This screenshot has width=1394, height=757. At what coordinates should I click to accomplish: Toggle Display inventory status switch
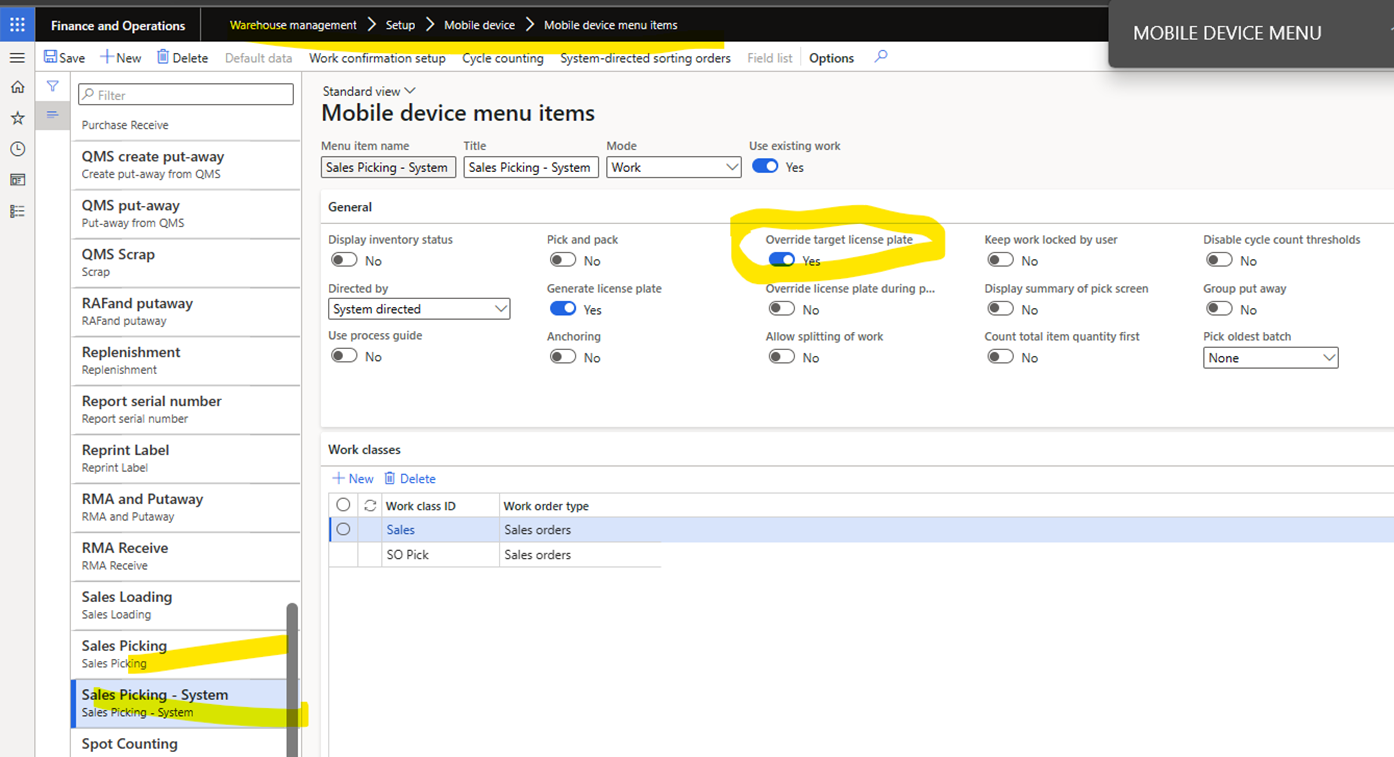[344, 260]
